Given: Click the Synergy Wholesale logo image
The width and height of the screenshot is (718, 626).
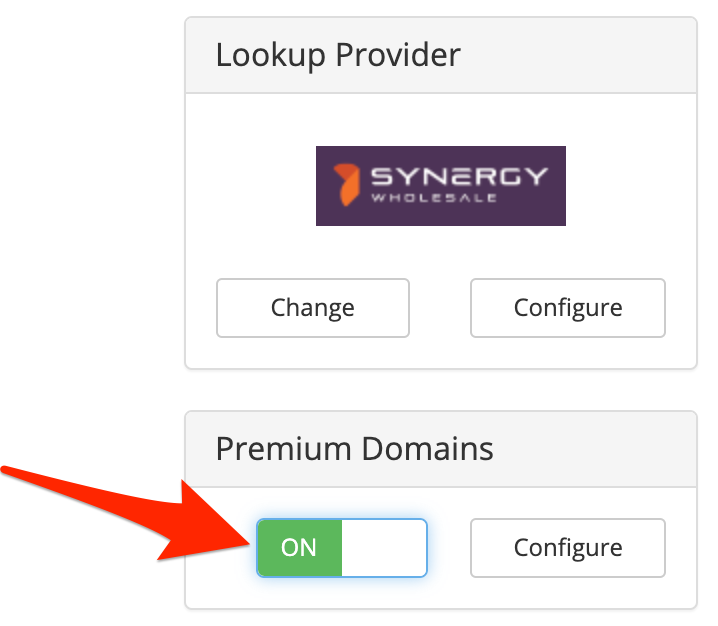Looking at the screenshot, I should (440, 186).
